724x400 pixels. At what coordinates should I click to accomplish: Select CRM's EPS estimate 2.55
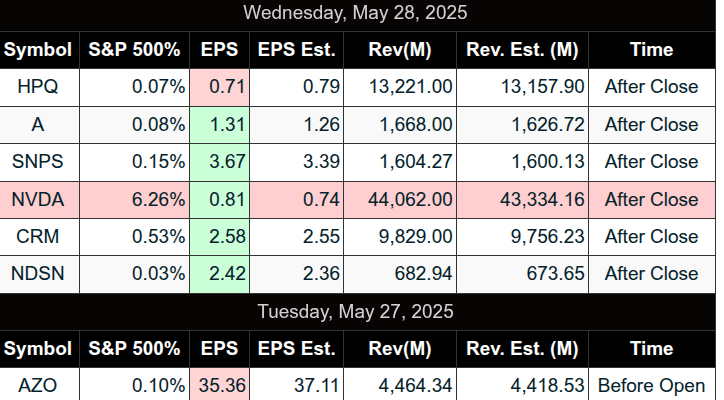point(296,237)
